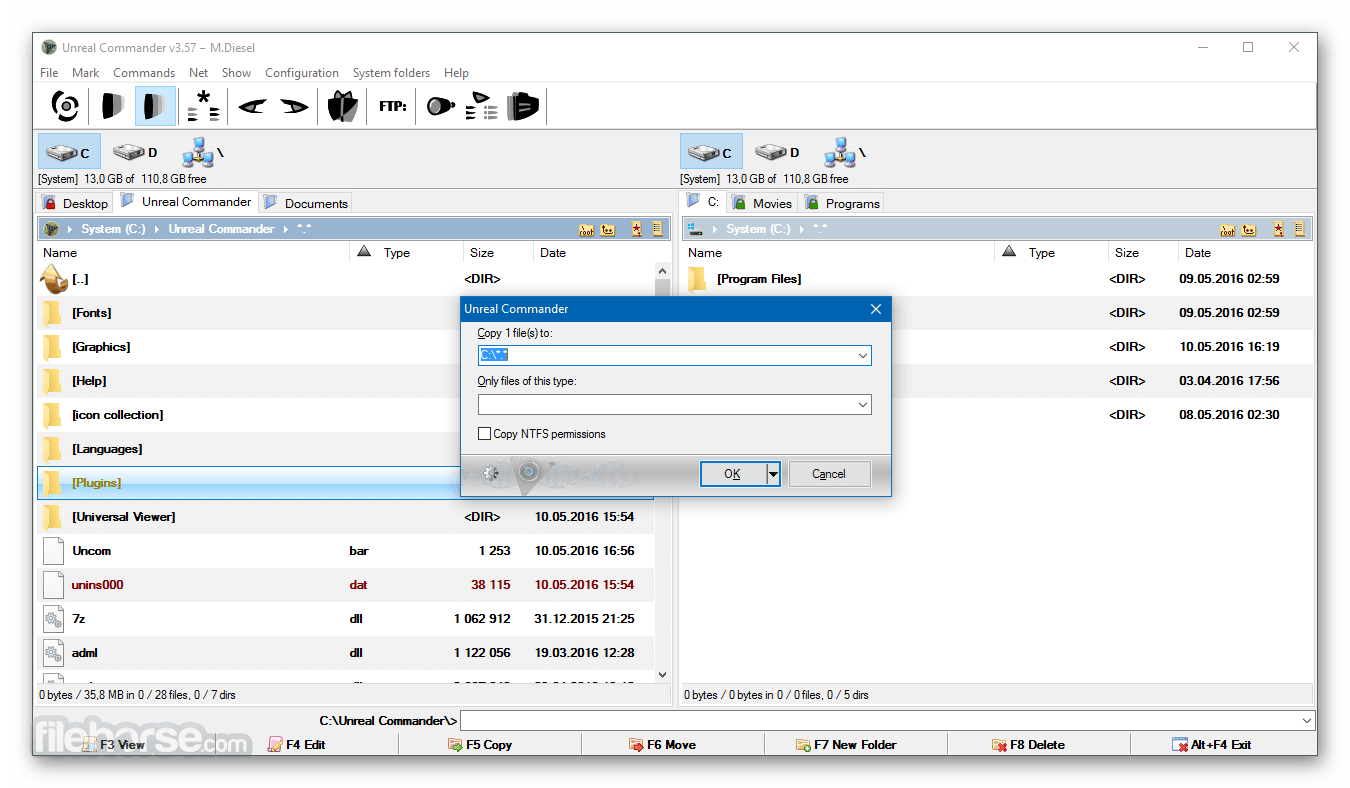Select drive D in the right panel
The width and height of the screenshot is (1350, 788).
[777, 152]
